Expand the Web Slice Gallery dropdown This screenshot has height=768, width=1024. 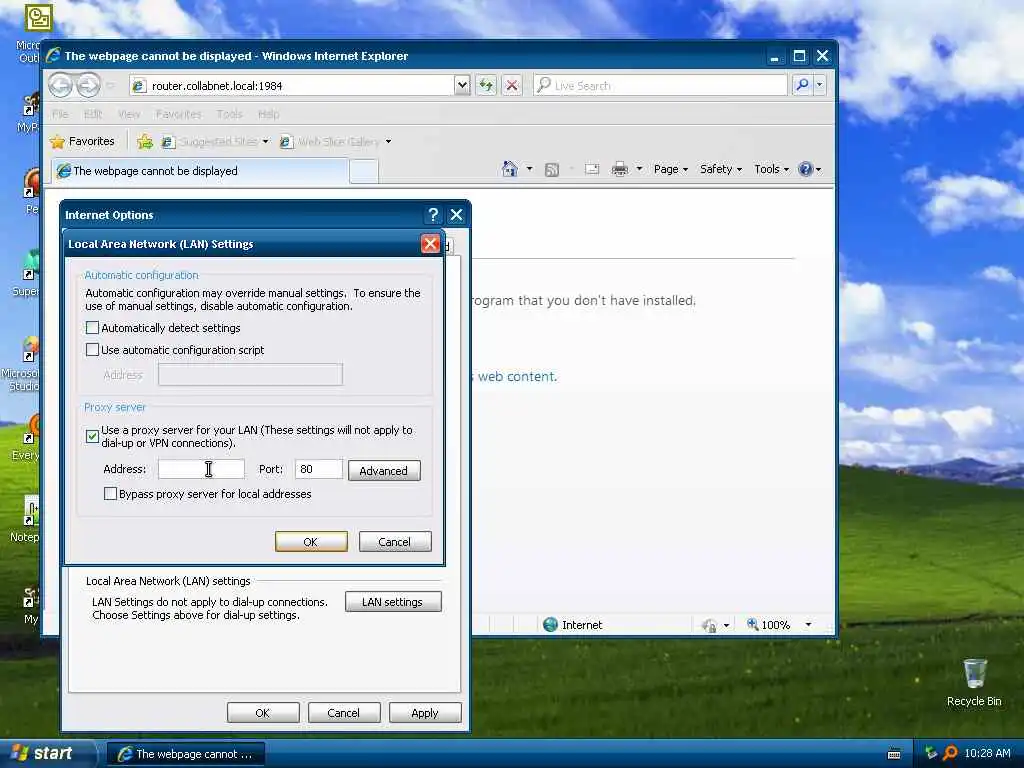pos(389,142)
